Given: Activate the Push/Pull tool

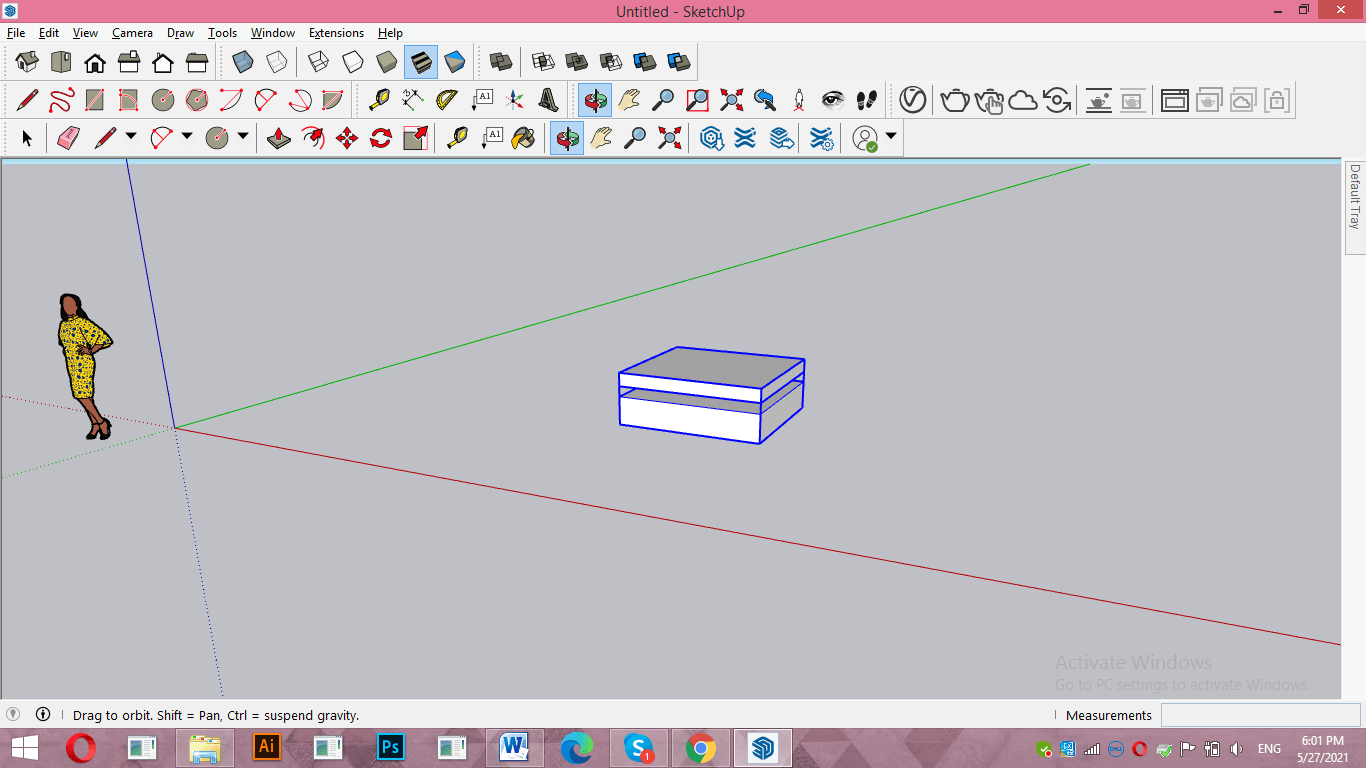Looking at the screenshot, I should coord(279,138).
